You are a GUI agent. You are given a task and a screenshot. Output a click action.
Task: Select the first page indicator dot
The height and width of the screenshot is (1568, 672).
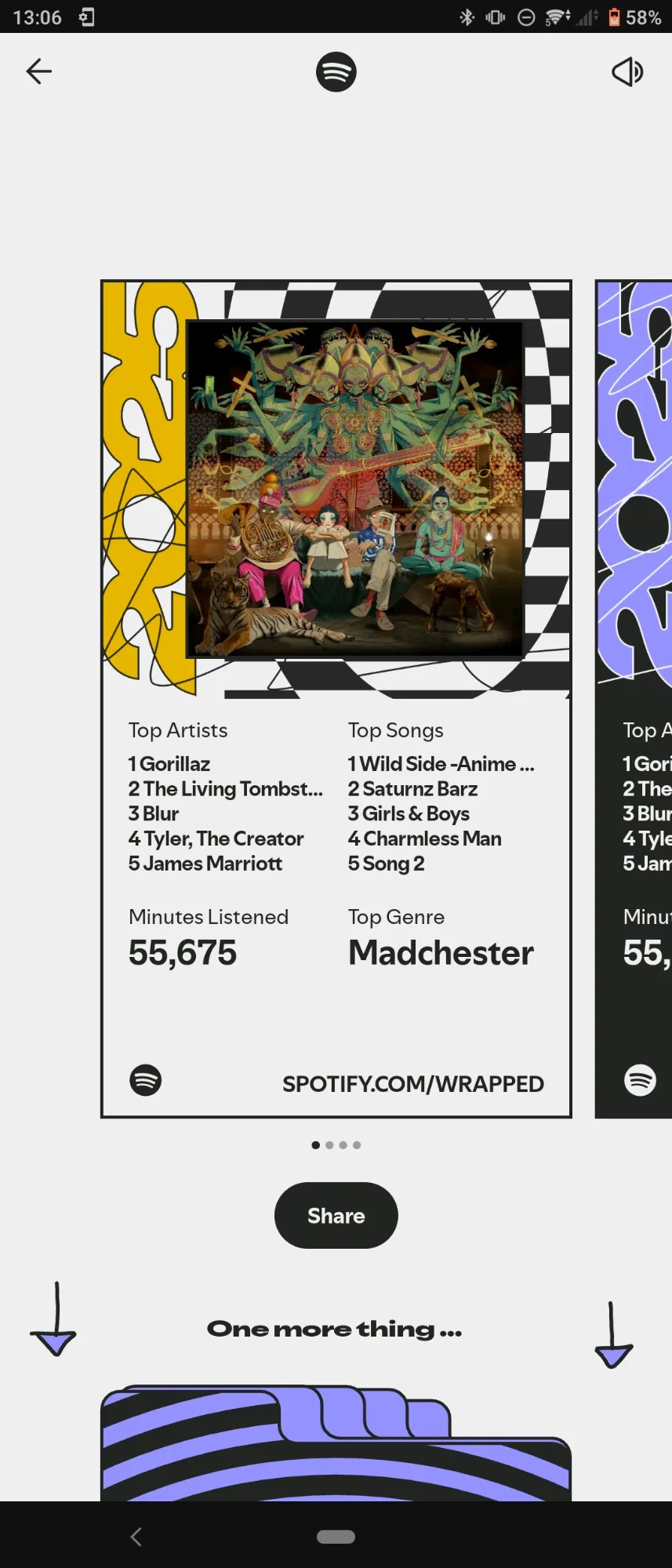(316, 1145)
